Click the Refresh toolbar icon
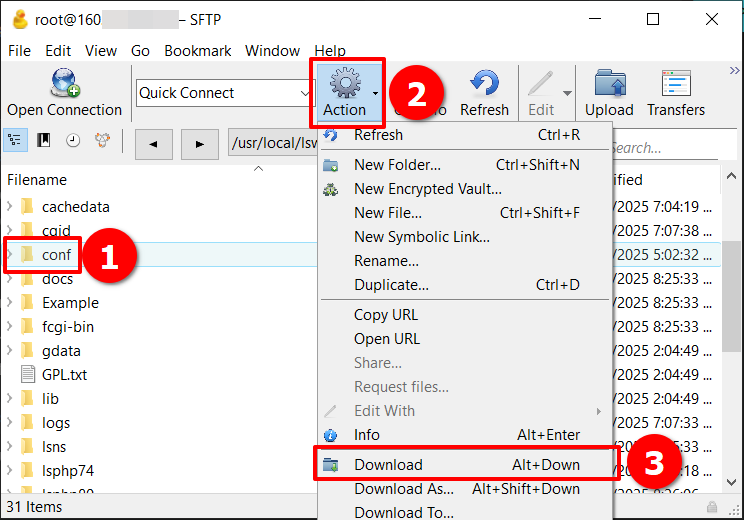 [485, 83]
